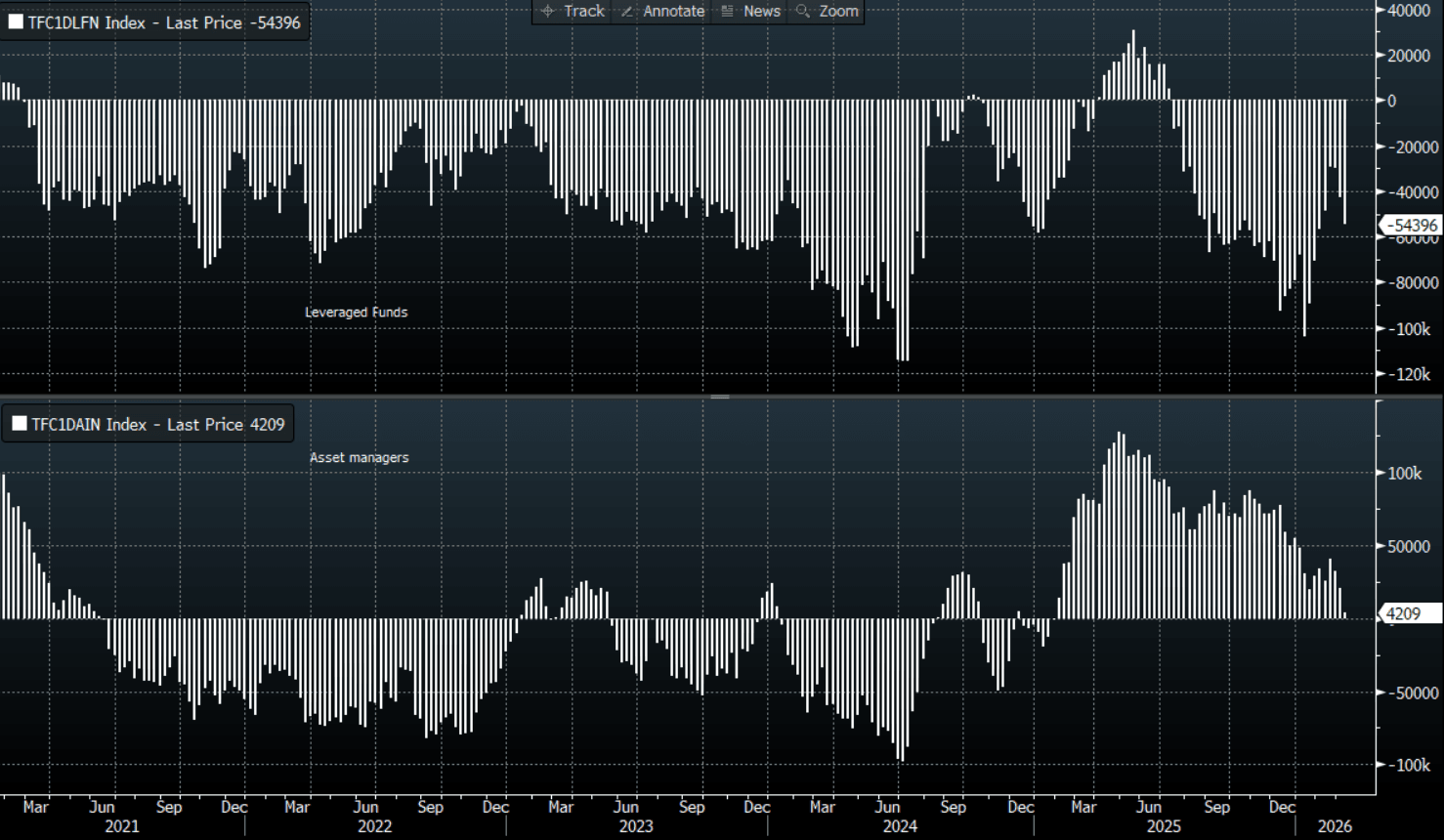
Task: Click the -120k tick on upper y-axis
Action: point(1409,374)
